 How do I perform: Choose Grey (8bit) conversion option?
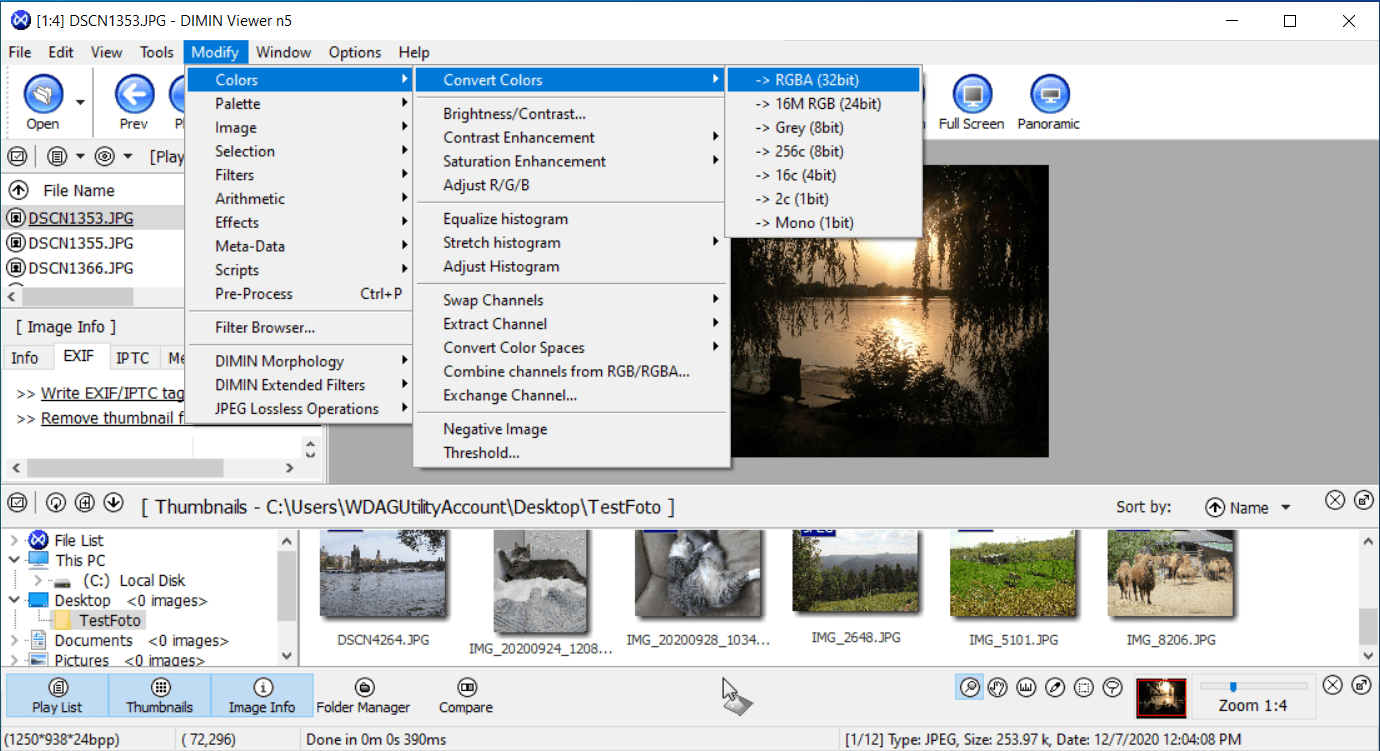809,128
